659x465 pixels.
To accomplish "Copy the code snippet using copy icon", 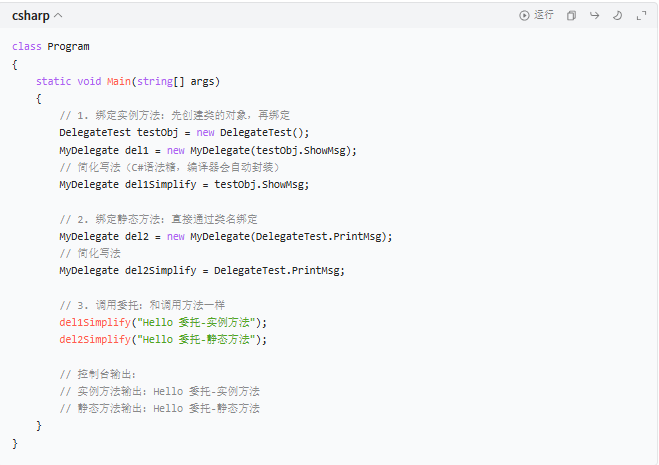I will click(x=571, y=15).
